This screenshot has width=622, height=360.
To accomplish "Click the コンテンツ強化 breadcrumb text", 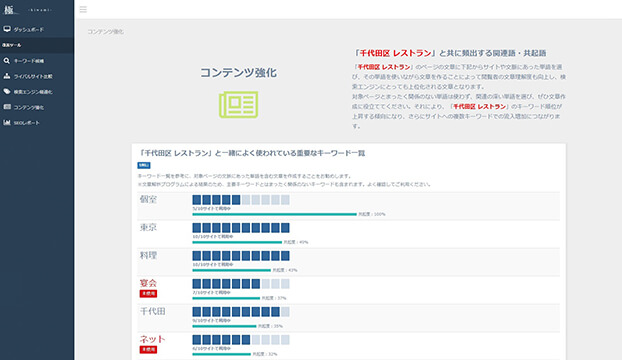I will click(x=105, y=32).
